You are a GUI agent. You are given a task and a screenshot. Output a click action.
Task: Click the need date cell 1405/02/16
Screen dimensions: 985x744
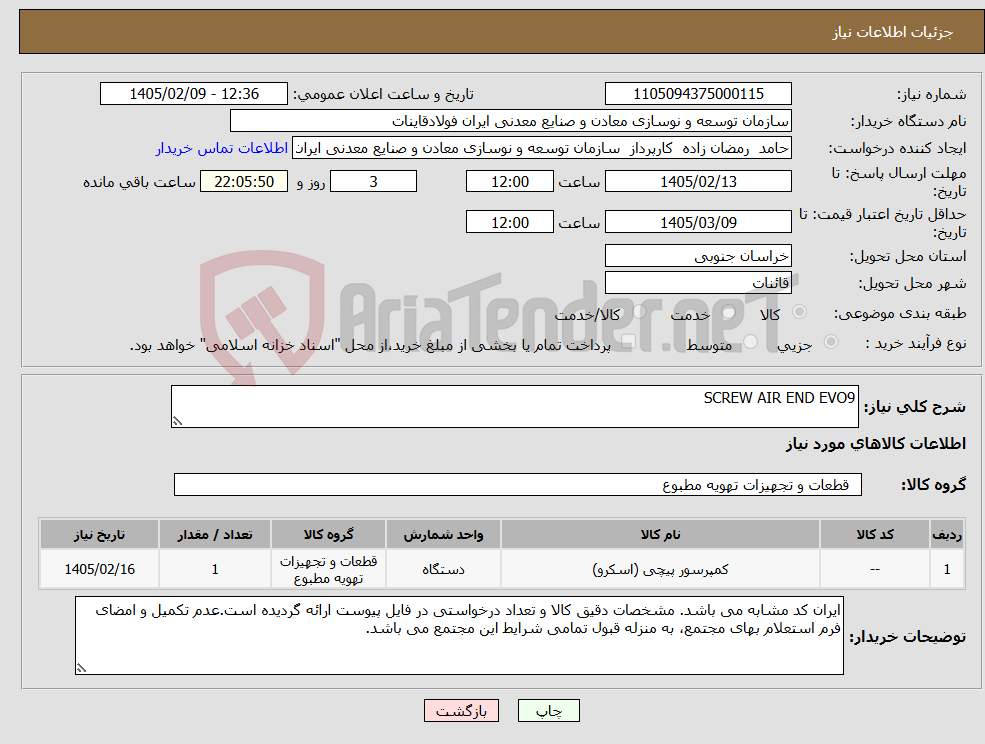point(99,569)
